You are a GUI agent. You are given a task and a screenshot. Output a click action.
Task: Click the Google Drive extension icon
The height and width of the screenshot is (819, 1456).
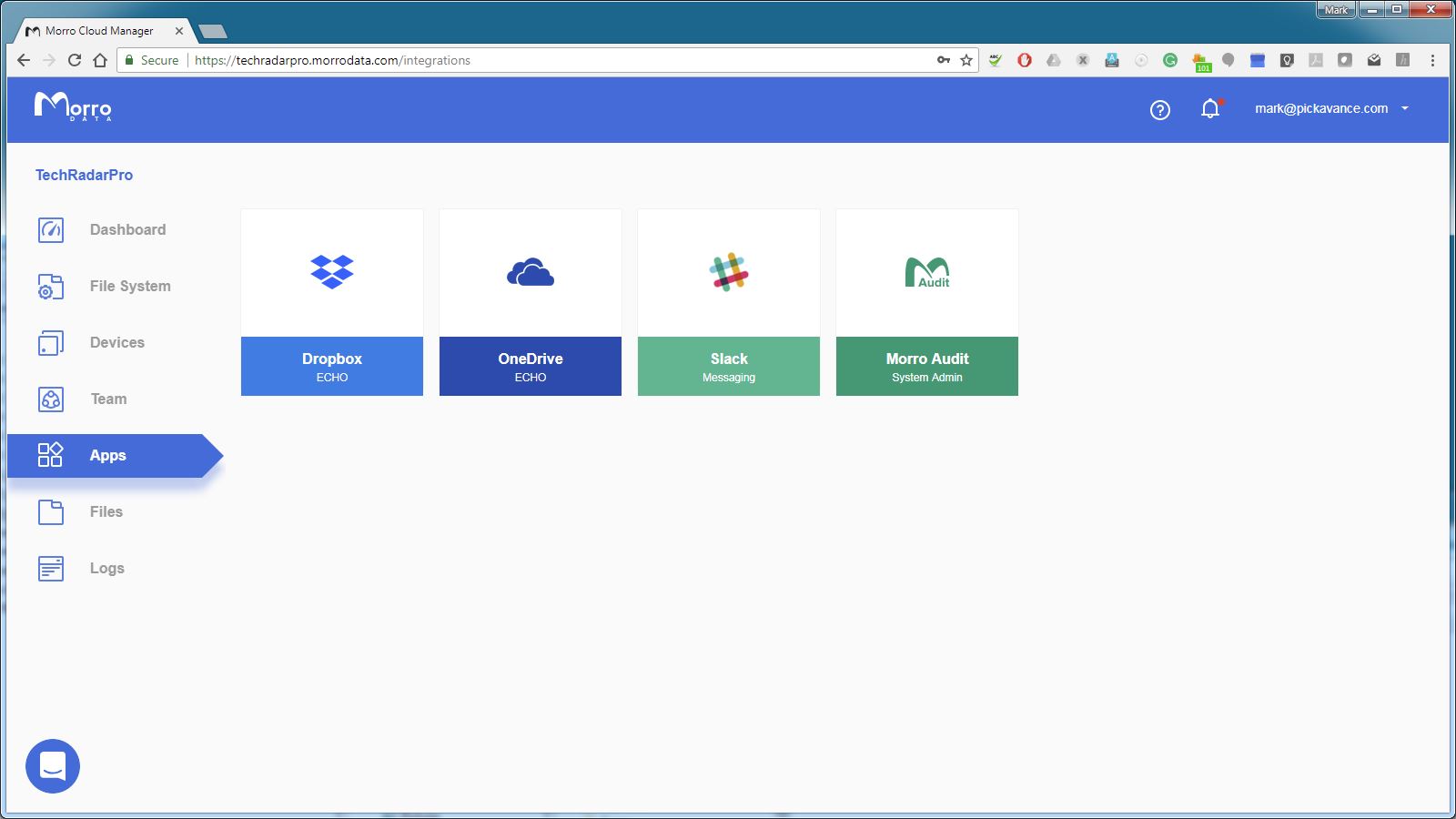tap(1054, 60)
